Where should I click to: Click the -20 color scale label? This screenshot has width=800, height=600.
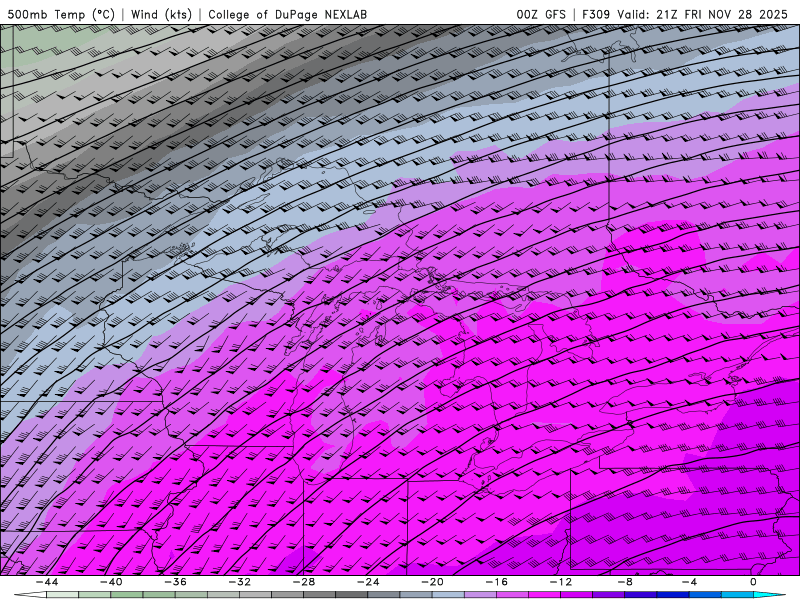coord(432,582)
